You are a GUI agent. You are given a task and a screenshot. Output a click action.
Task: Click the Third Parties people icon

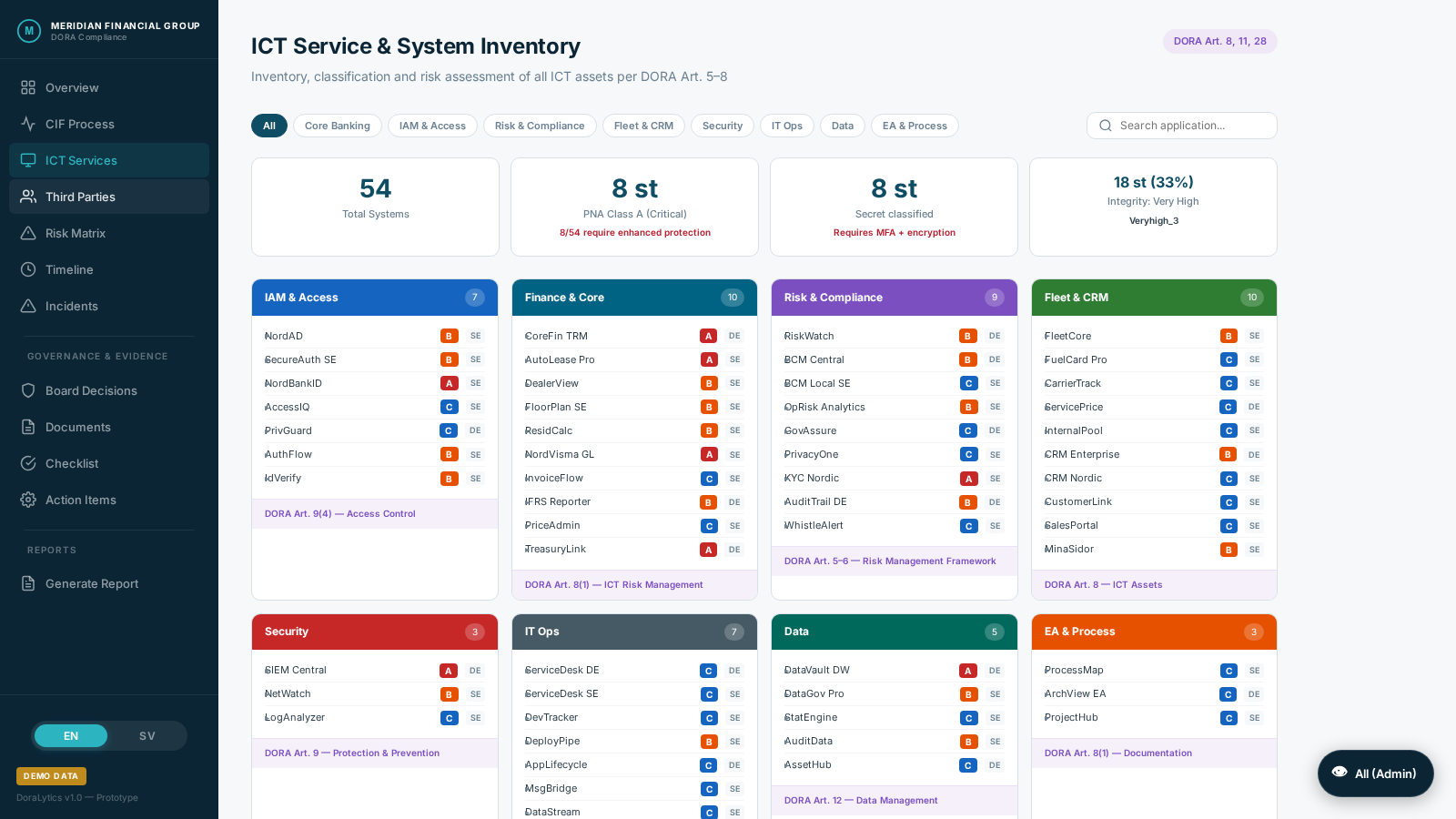[x=28, y=197]
